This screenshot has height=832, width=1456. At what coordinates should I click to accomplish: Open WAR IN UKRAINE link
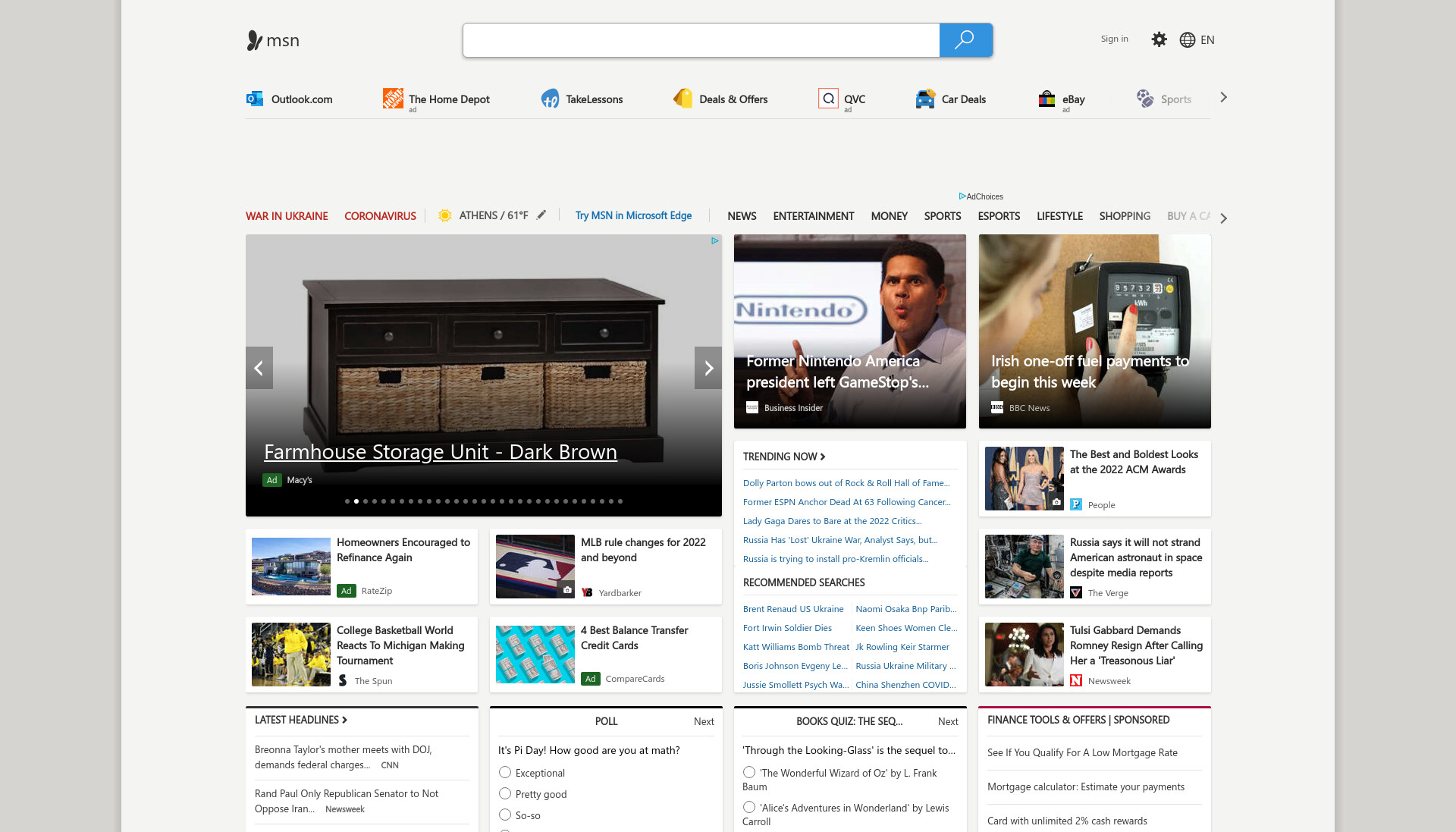tap(287, 216)
